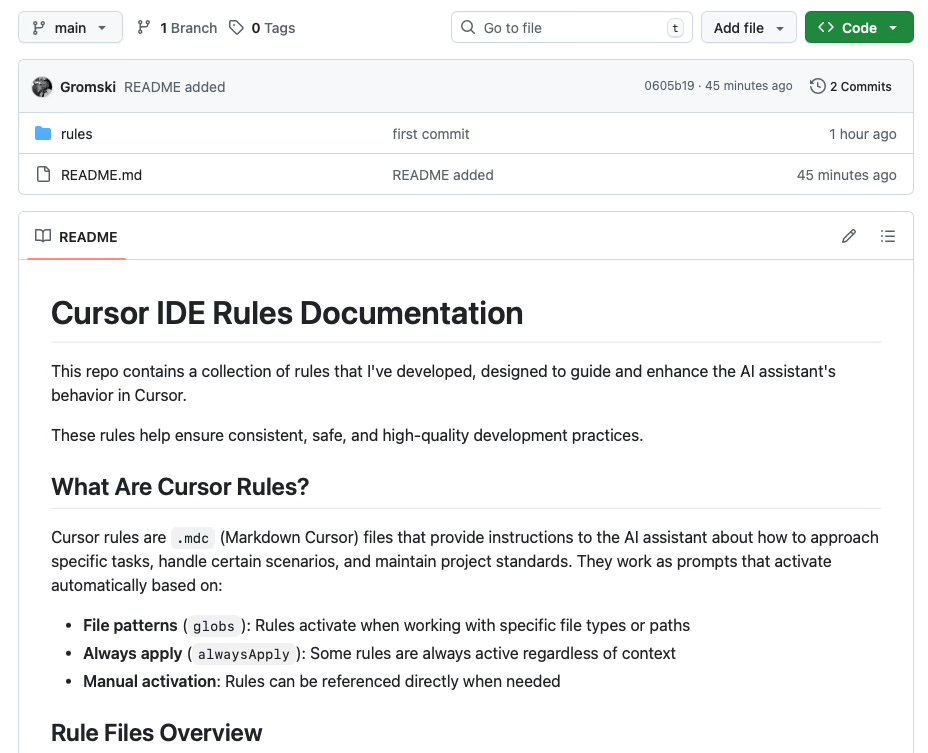
Task: Expand the Add file dropdown
Action: click(x=748, y=28)
